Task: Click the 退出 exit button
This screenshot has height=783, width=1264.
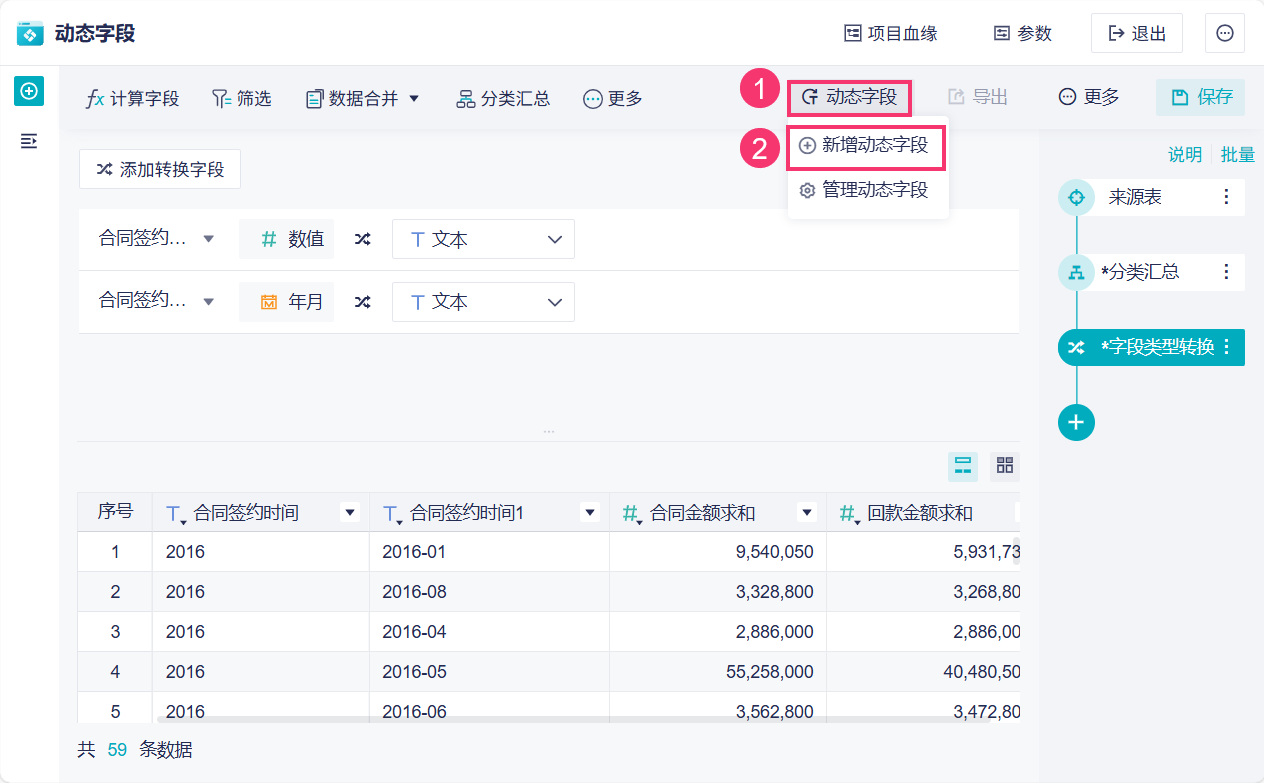Action: [x=1137, y=33]
